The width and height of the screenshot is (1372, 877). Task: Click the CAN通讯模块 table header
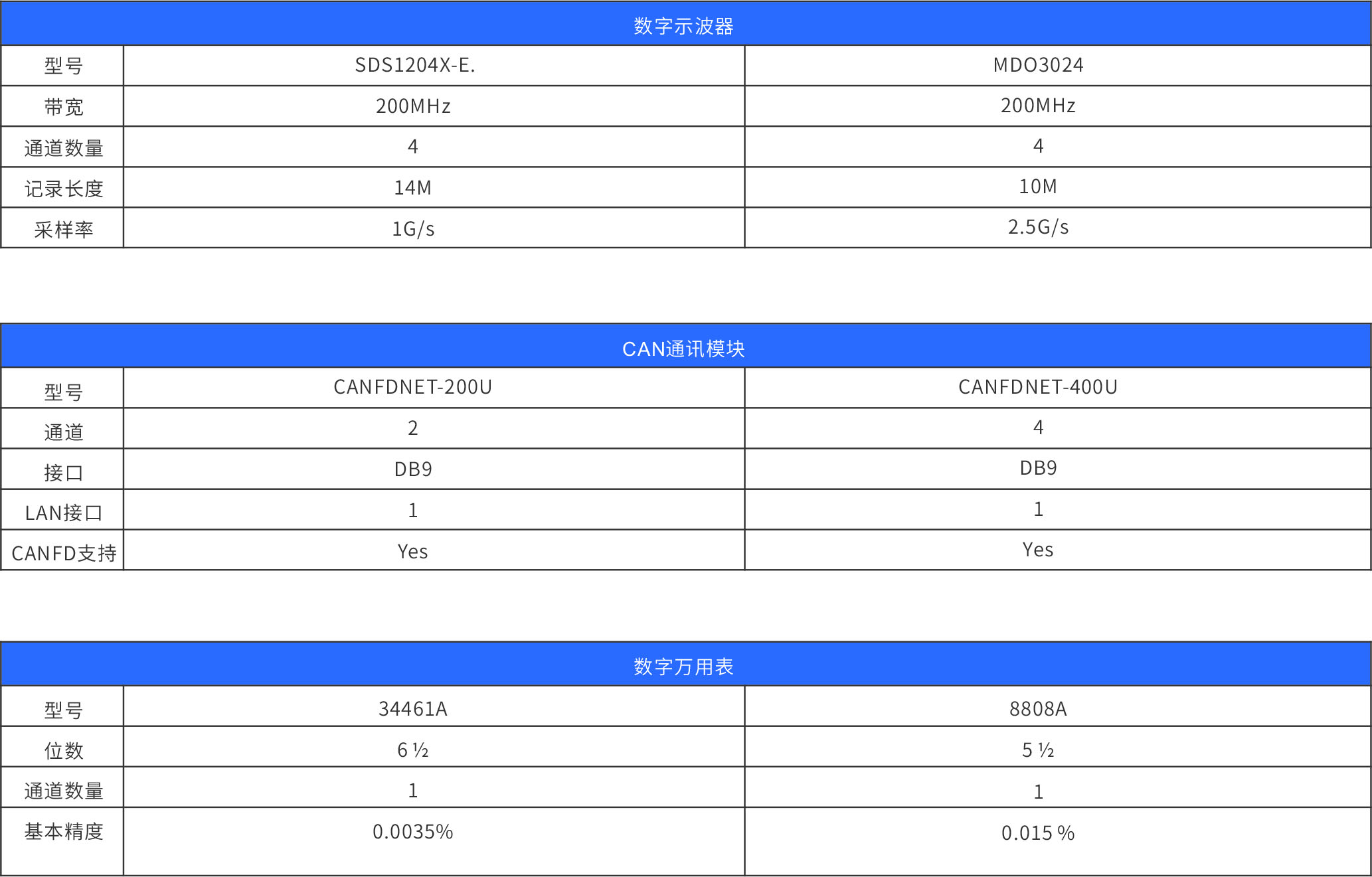coord(684,349)
